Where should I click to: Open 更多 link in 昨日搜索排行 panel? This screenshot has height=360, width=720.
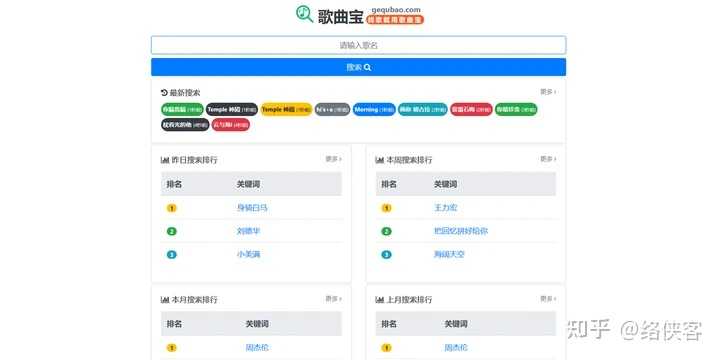click(334, 159)
